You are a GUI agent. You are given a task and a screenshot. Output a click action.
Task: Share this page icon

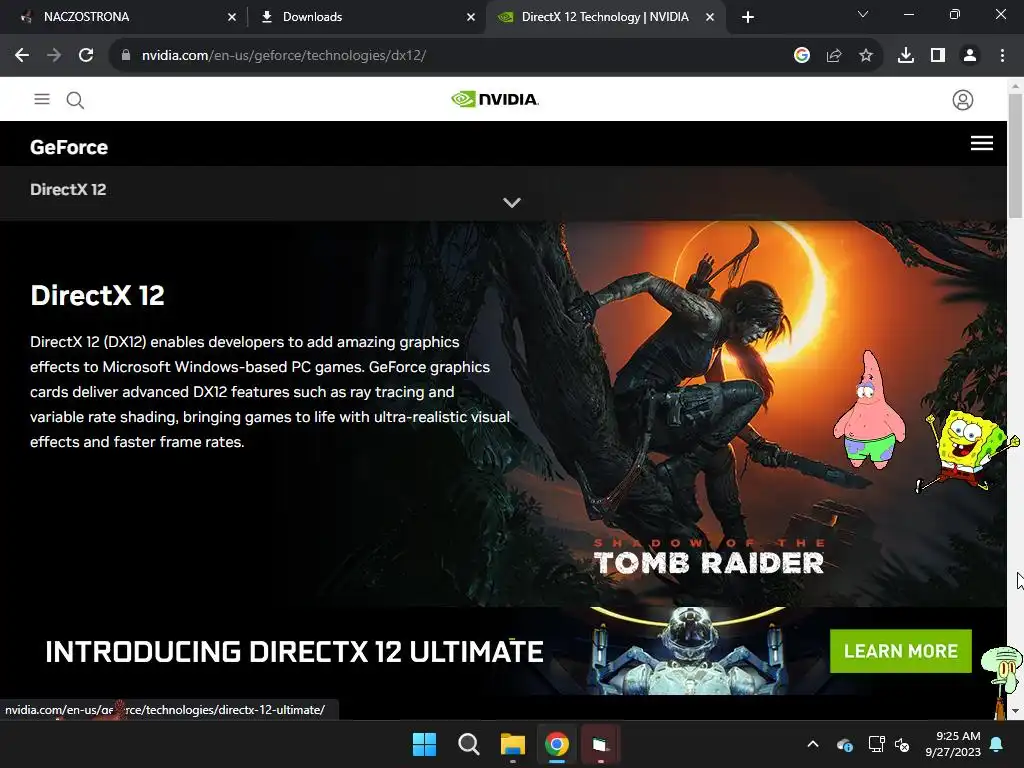[834, 56]
